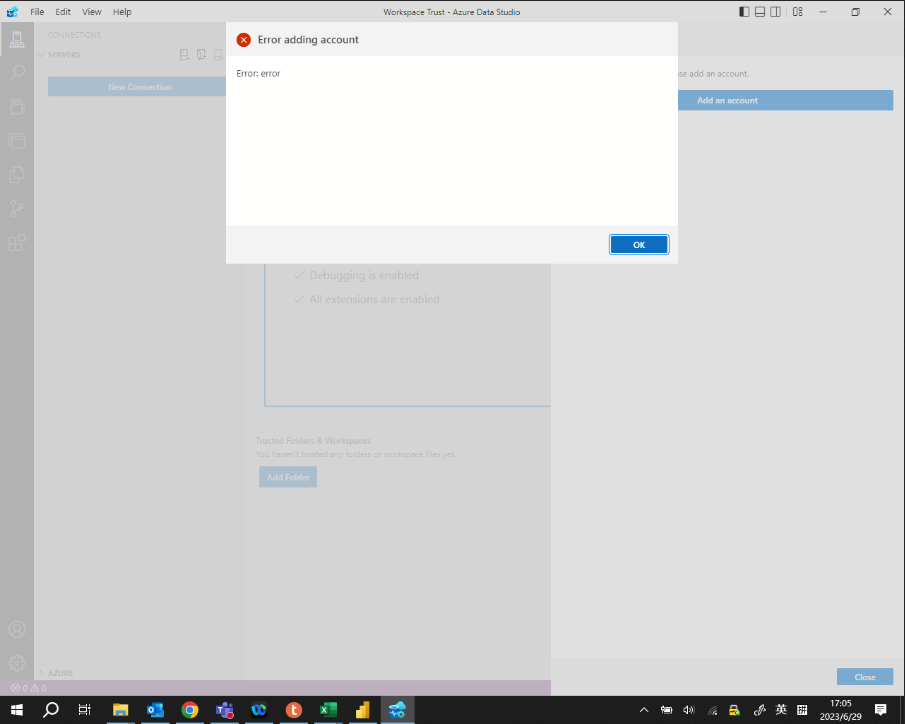Image resolution: width=905 pixels, height=724 pixels.
Task: Open the Source Control view in activity bar
Action: tap(17, 208)
